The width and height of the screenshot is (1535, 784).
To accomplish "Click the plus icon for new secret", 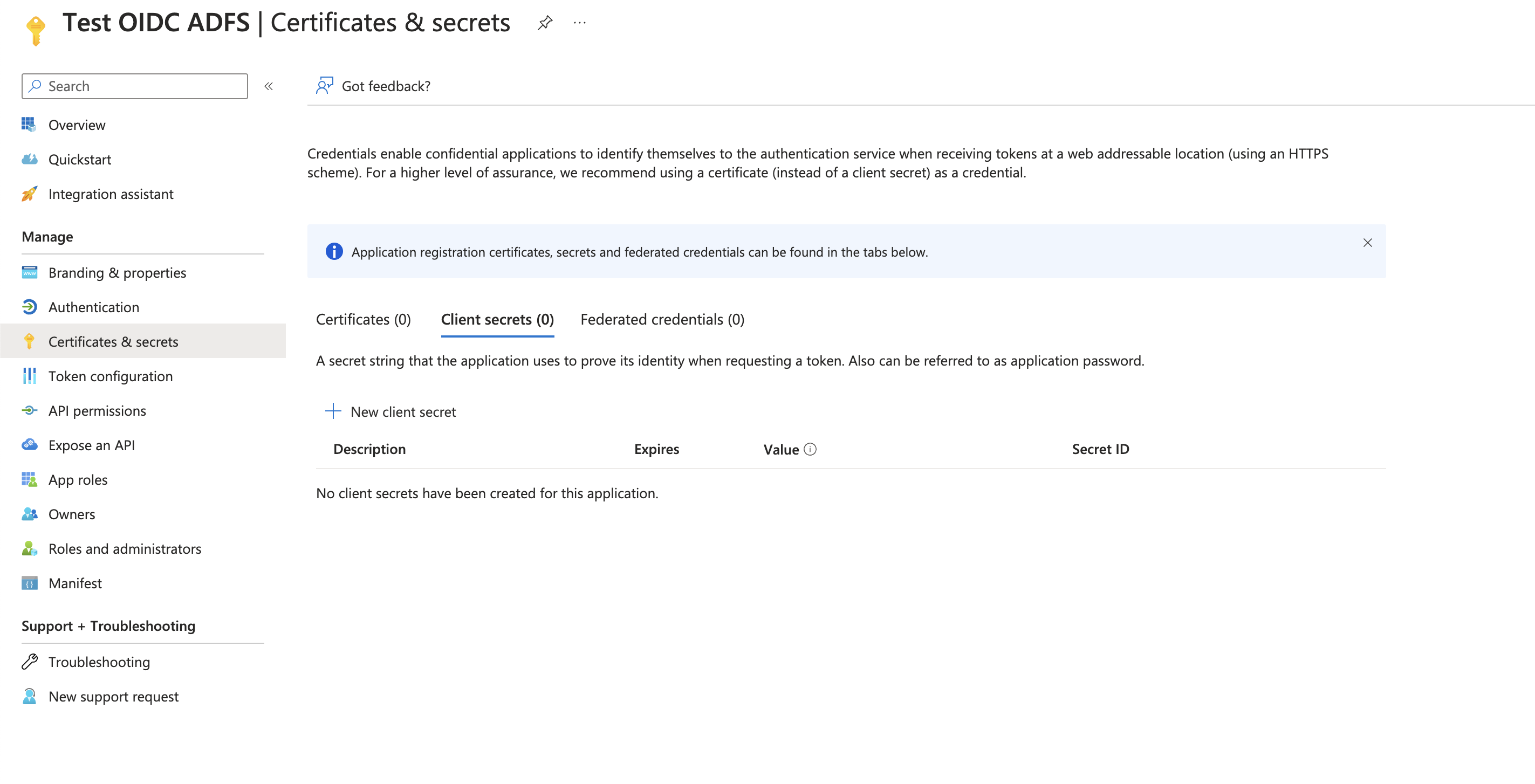I will pyautogui.click(x=333, y=411).
